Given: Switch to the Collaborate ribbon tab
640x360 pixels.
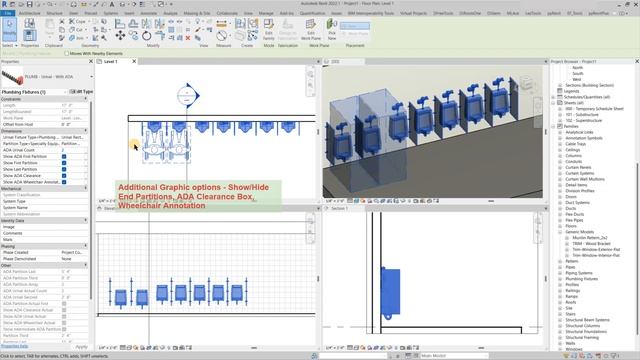Looking at the screenshot, I should tap(227, 13).
